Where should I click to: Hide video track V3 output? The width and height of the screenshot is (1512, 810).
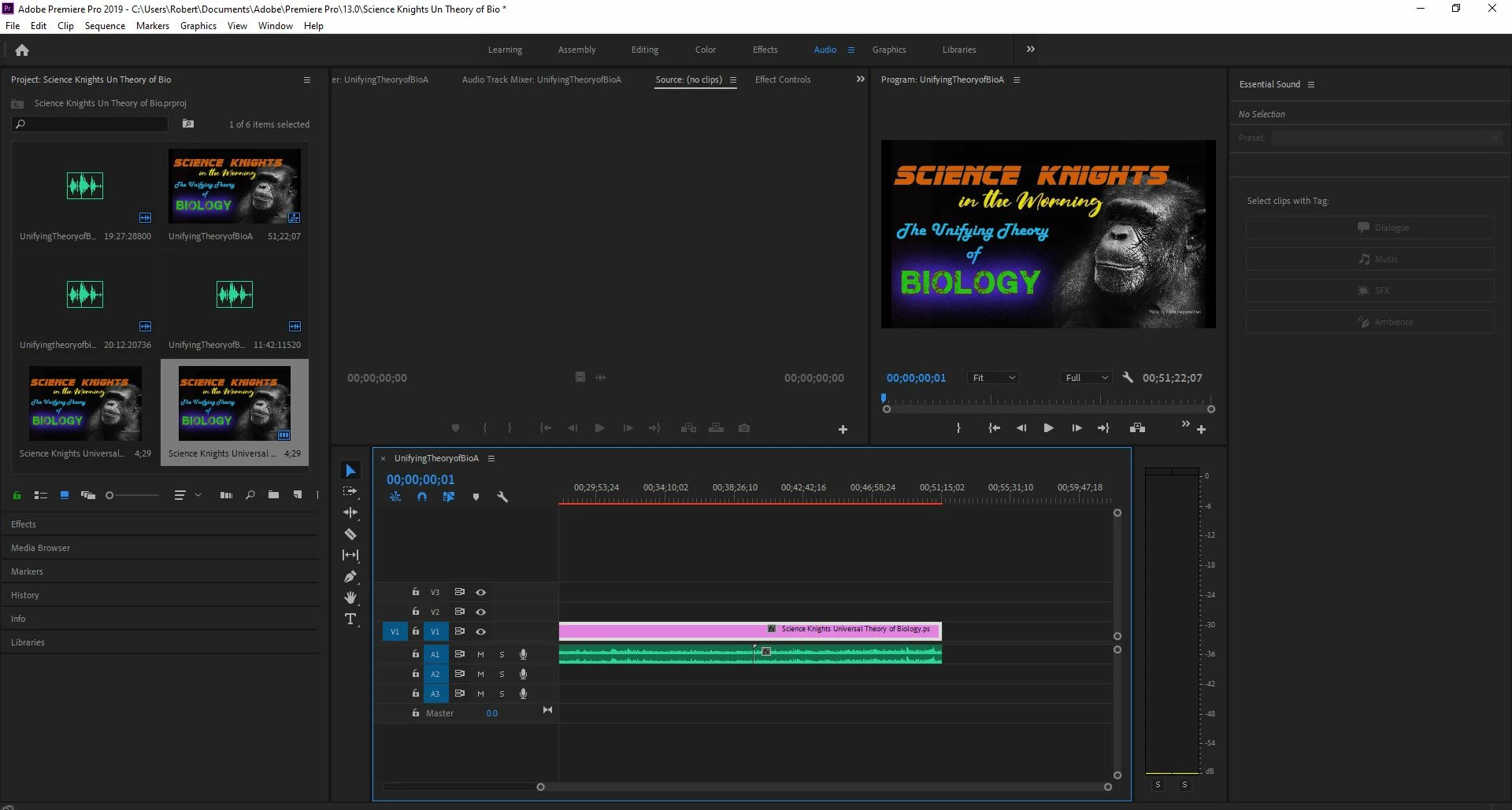(x=480, y=592)
